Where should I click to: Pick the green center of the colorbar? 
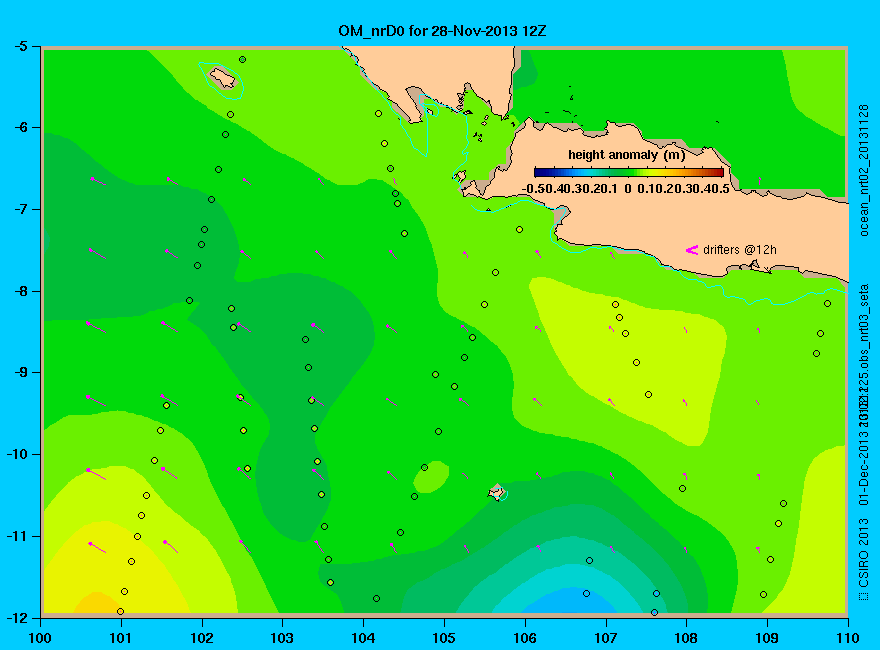click(x=629, y=172)
